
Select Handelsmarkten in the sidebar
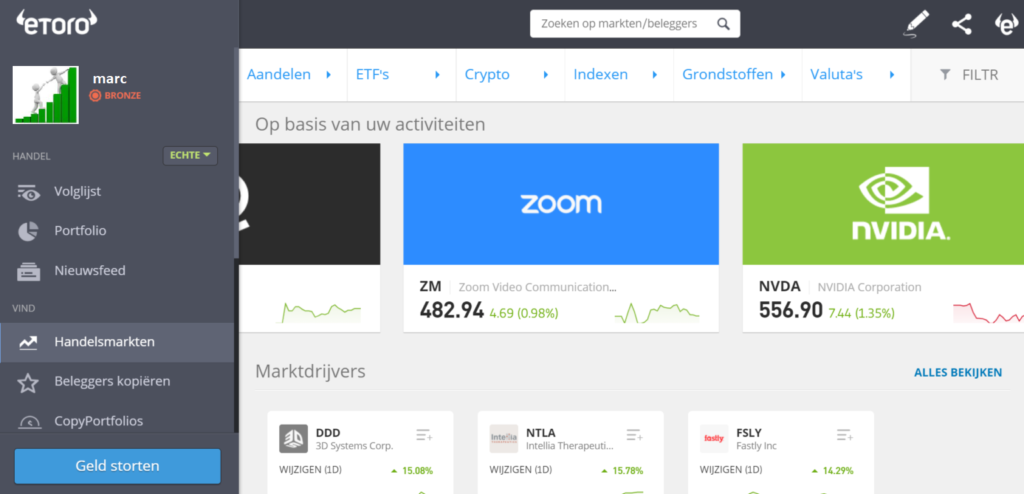(104, 342)
